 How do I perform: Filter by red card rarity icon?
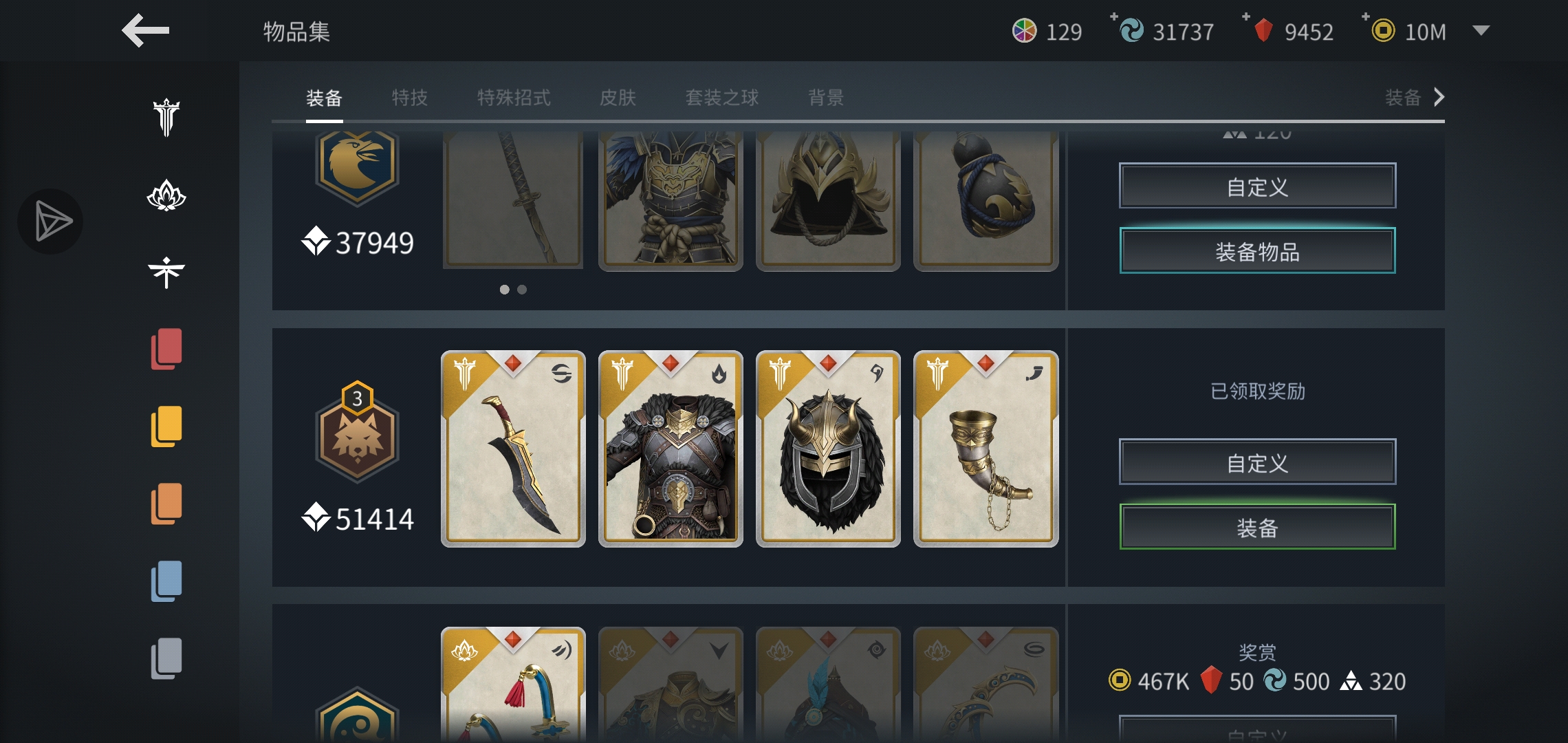(166, 349)
